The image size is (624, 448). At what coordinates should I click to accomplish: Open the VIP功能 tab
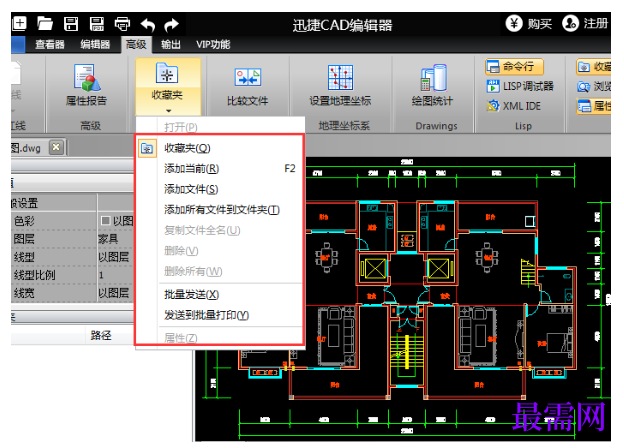tap(213, 44)
